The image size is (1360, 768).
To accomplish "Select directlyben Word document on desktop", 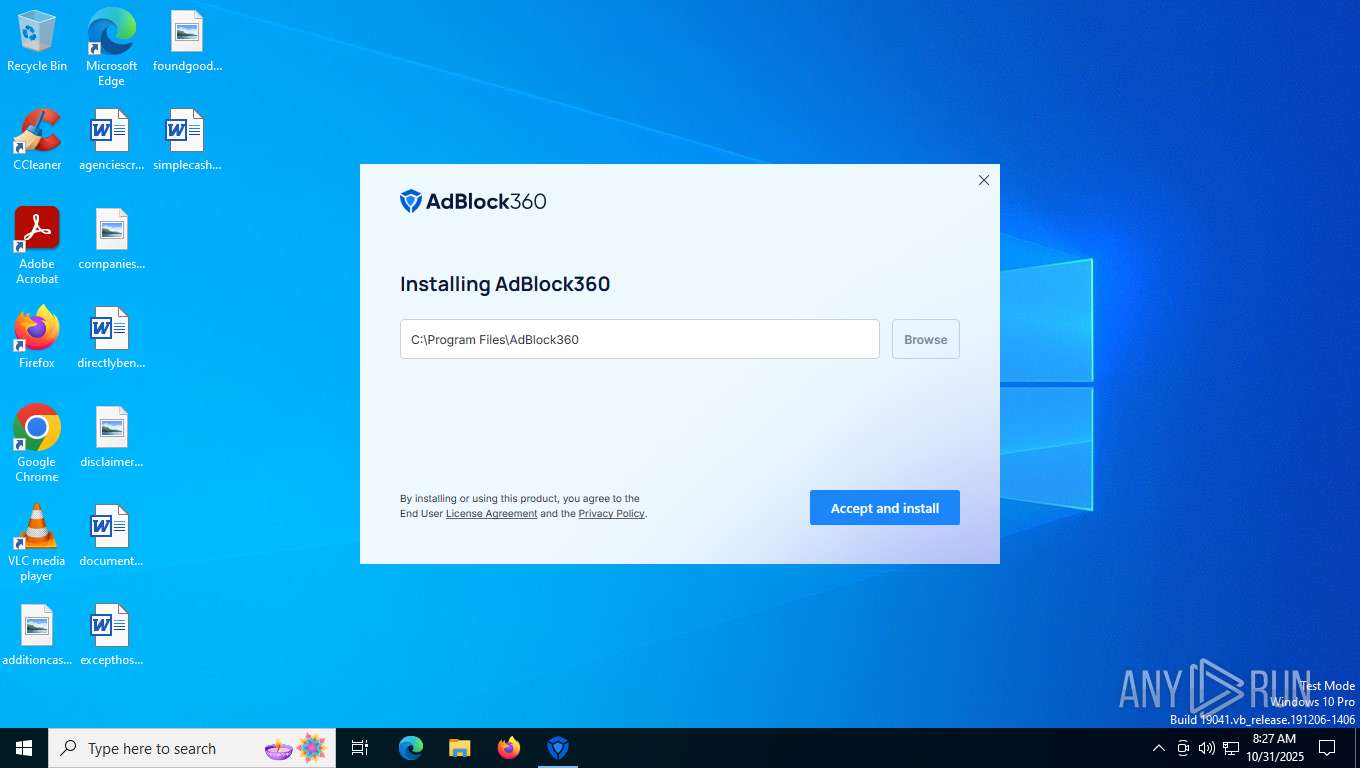I will coord(111,338).
